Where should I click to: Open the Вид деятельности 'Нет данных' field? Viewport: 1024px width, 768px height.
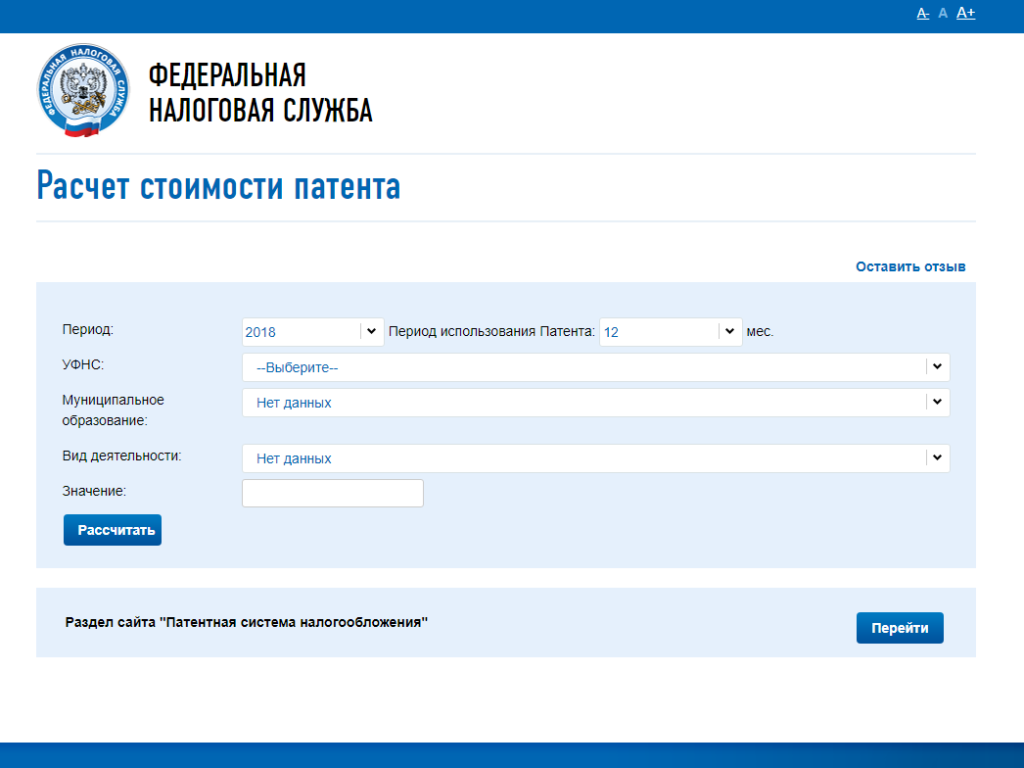[x=584, y=458]
